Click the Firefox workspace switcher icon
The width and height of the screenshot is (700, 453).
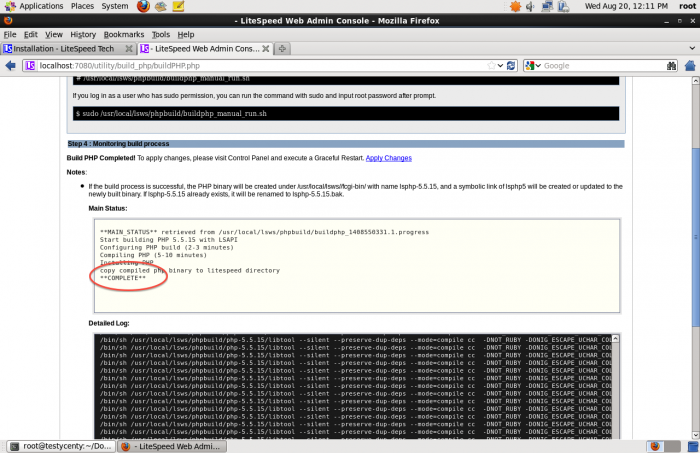click(655, 446)
